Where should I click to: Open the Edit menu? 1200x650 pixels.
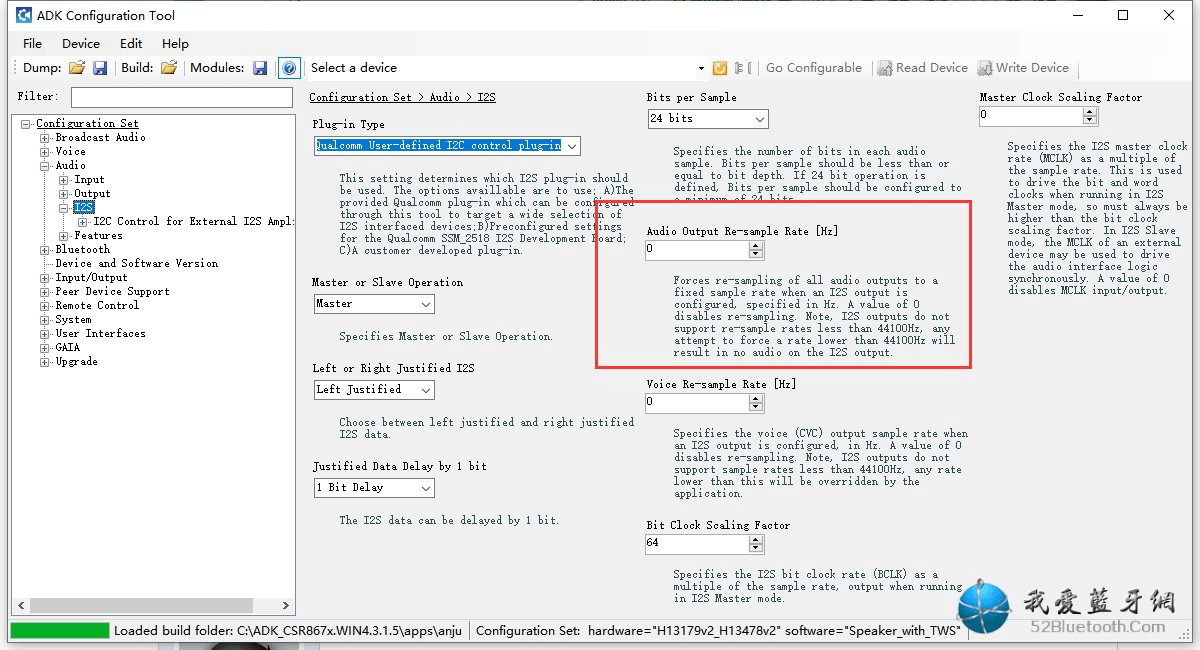tap(131, 44)
